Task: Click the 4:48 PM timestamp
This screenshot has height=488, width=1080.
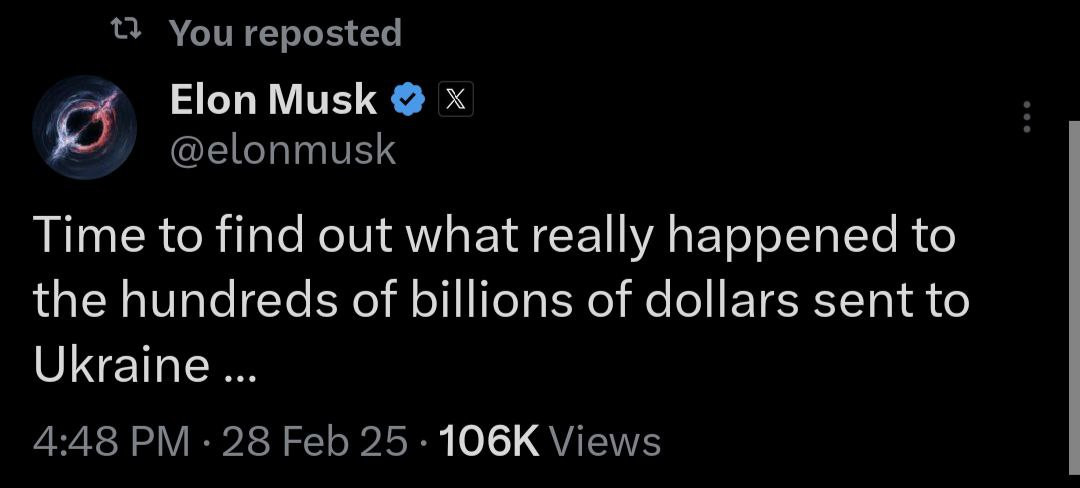Action: point(111,441)
